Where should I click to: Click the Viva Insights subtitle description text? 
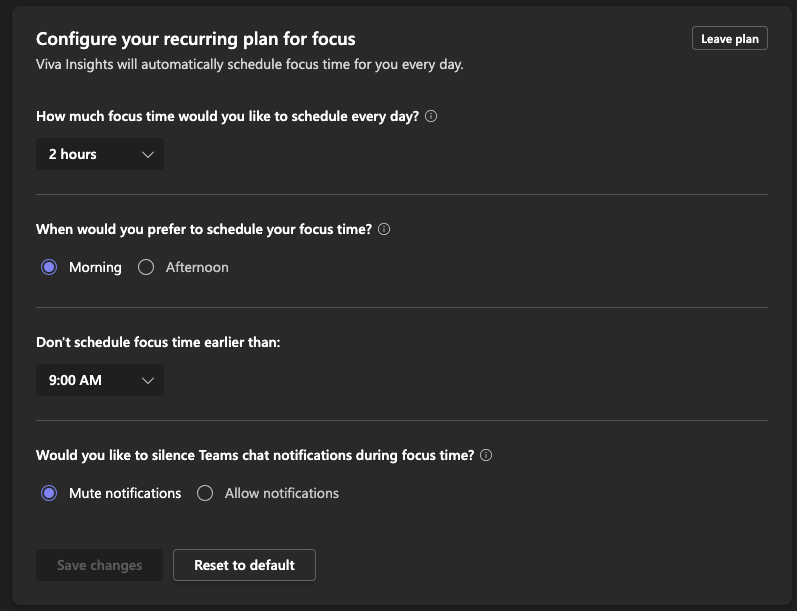[x=249, y=64]
